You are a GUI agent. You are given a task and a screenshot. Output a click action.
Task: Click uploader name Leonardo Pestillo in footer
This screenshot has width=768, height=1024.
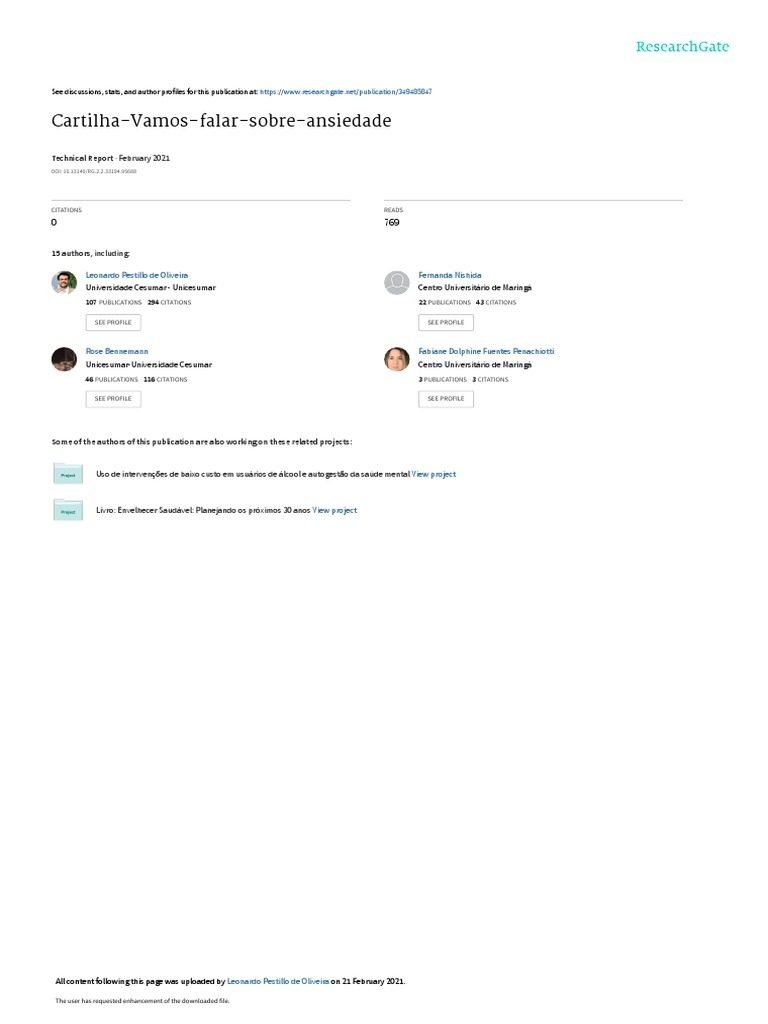click(x=278, y=981)
